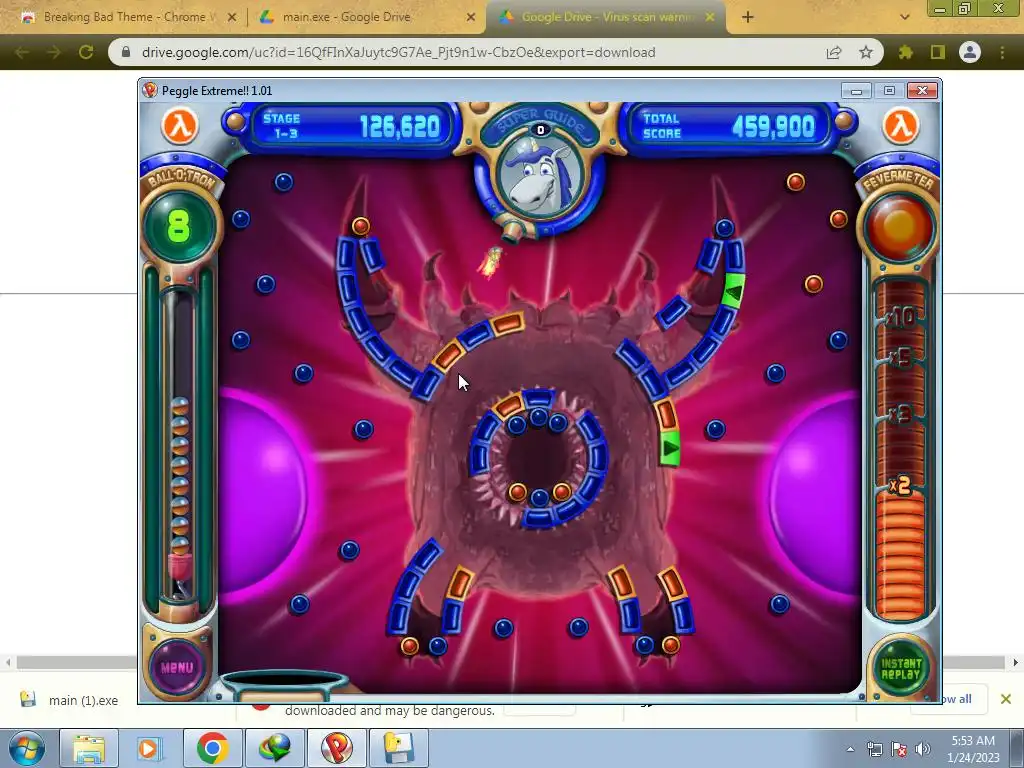Open Chrome profile avatar

(970, 52)
